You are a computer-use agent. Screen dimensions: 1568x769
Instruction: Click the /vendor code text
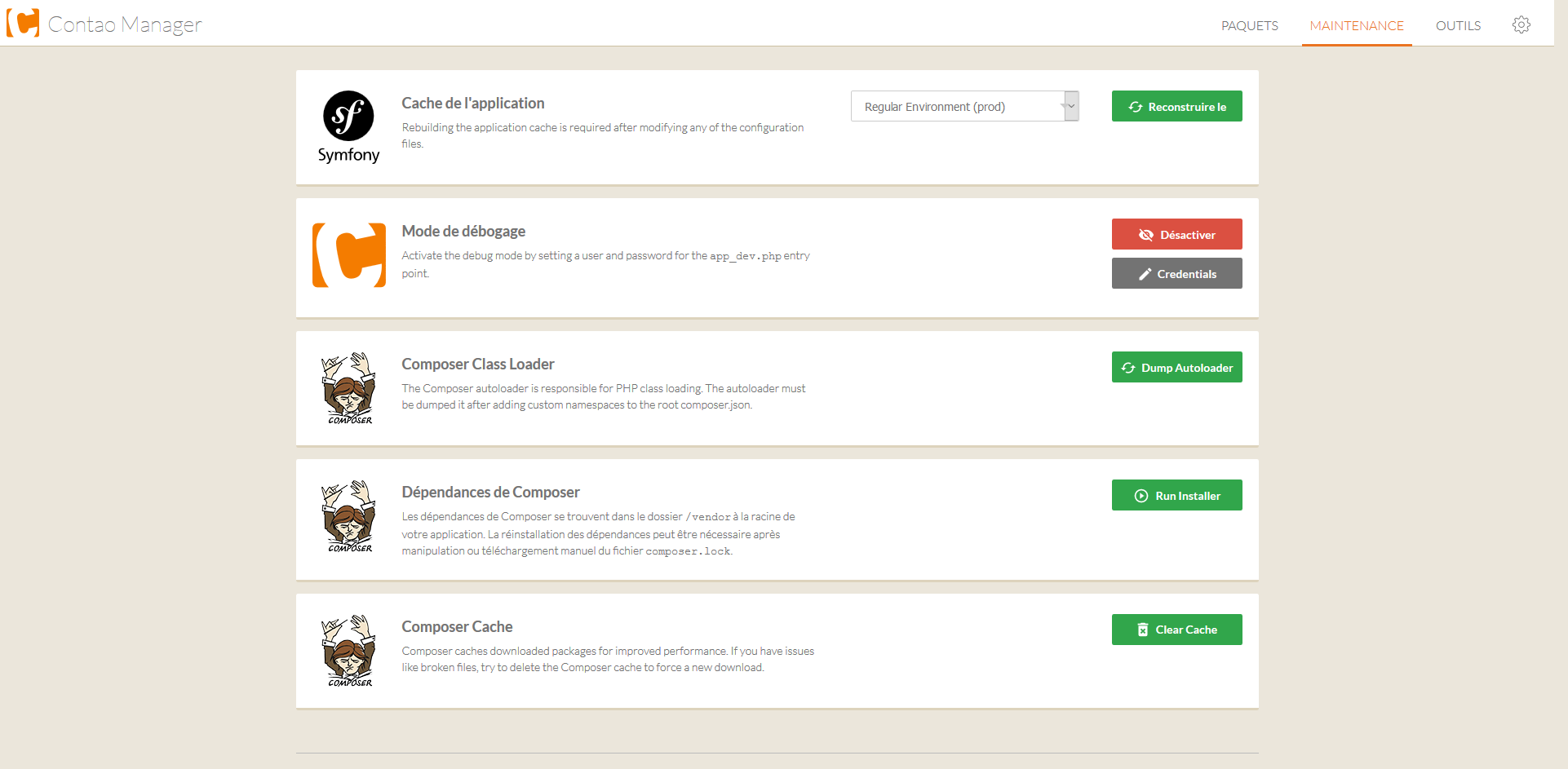[x=708, y=517]
